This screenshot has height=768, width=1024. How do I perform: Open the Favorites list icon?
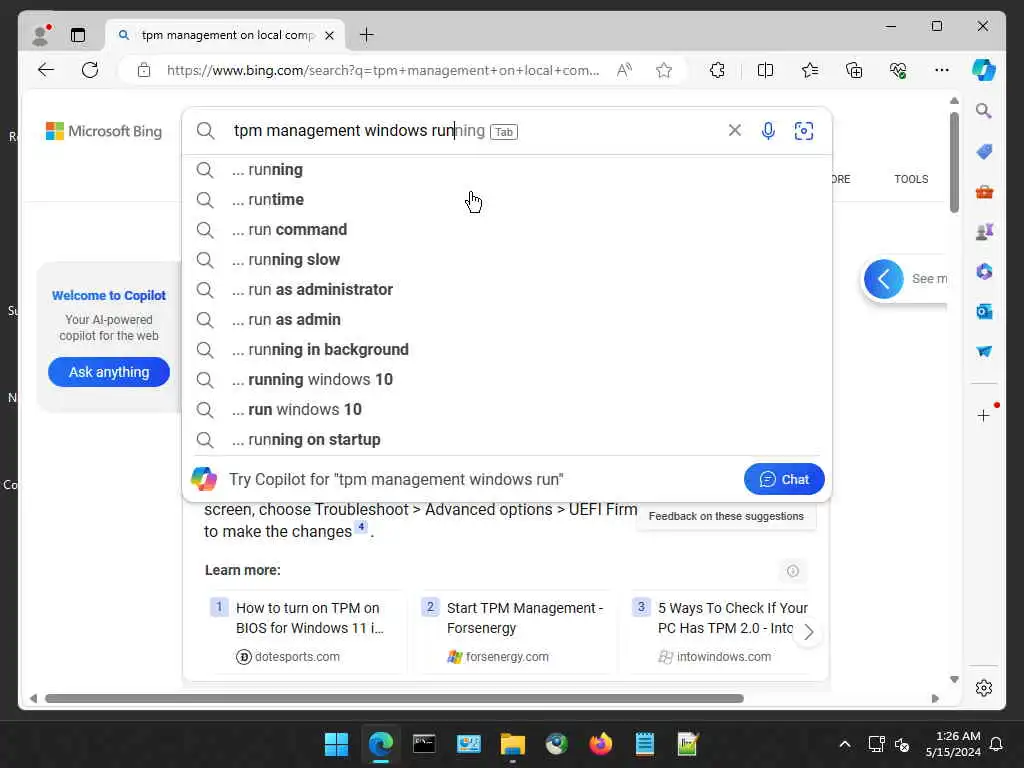click(x=810, y=70)
